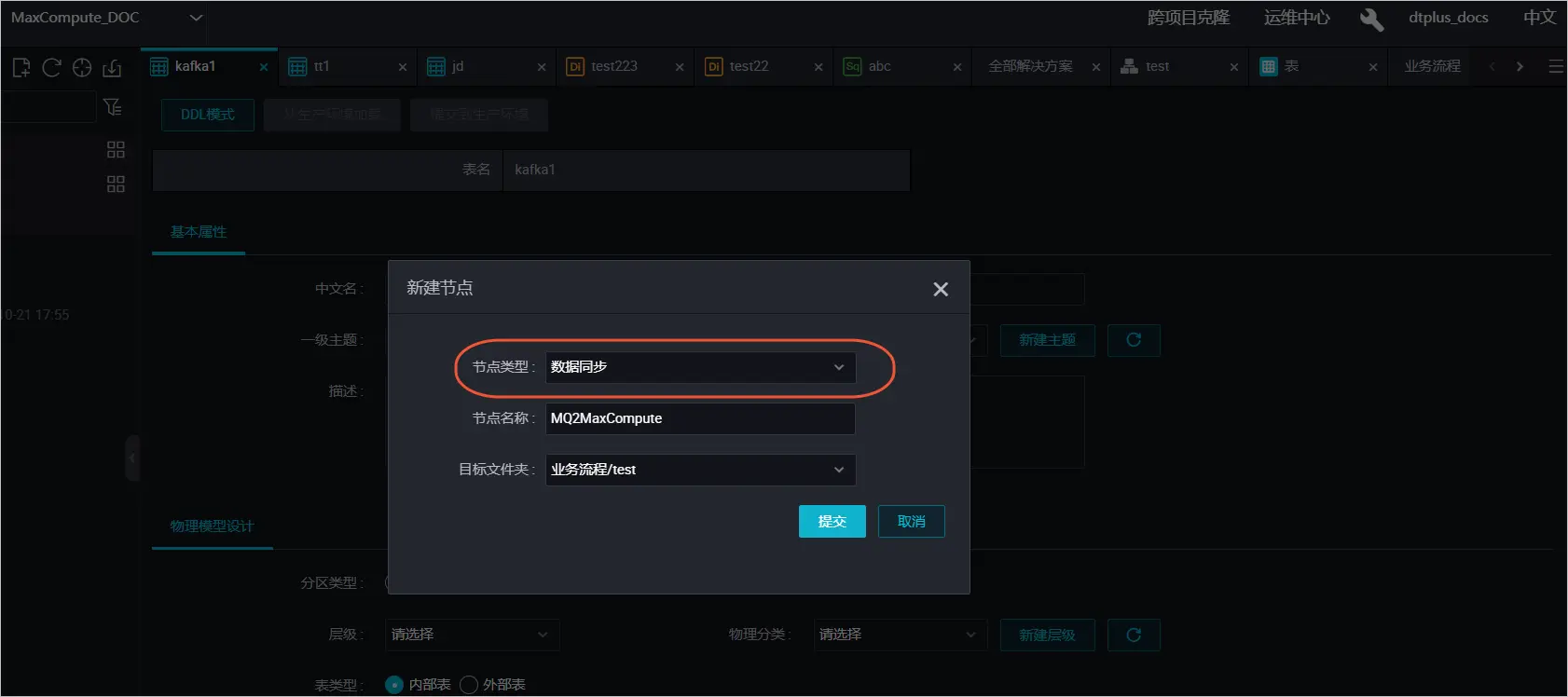Click refresh icon next to 新建主题
The width and height of the screenshot is (1568, 697).
point(1134,340)
